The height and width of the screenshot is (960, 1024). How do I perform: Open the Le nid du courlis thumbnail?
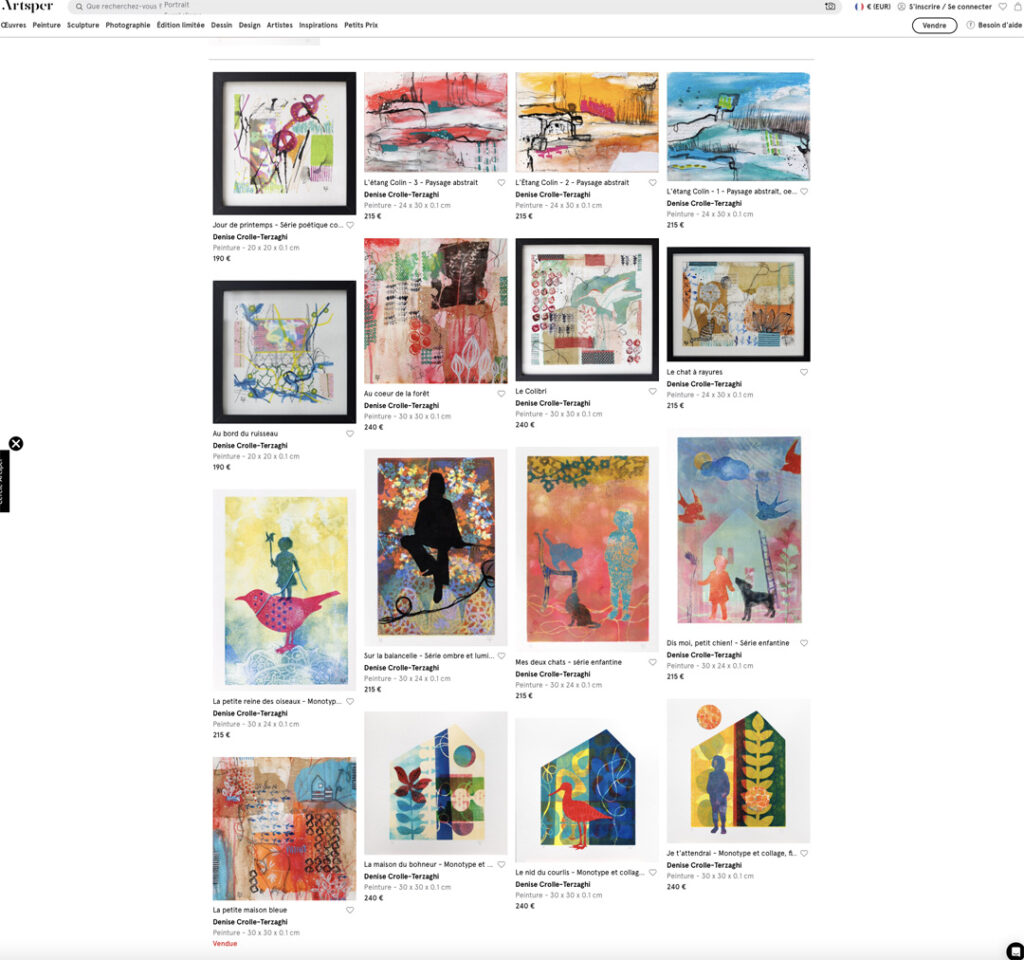(587, 790)
